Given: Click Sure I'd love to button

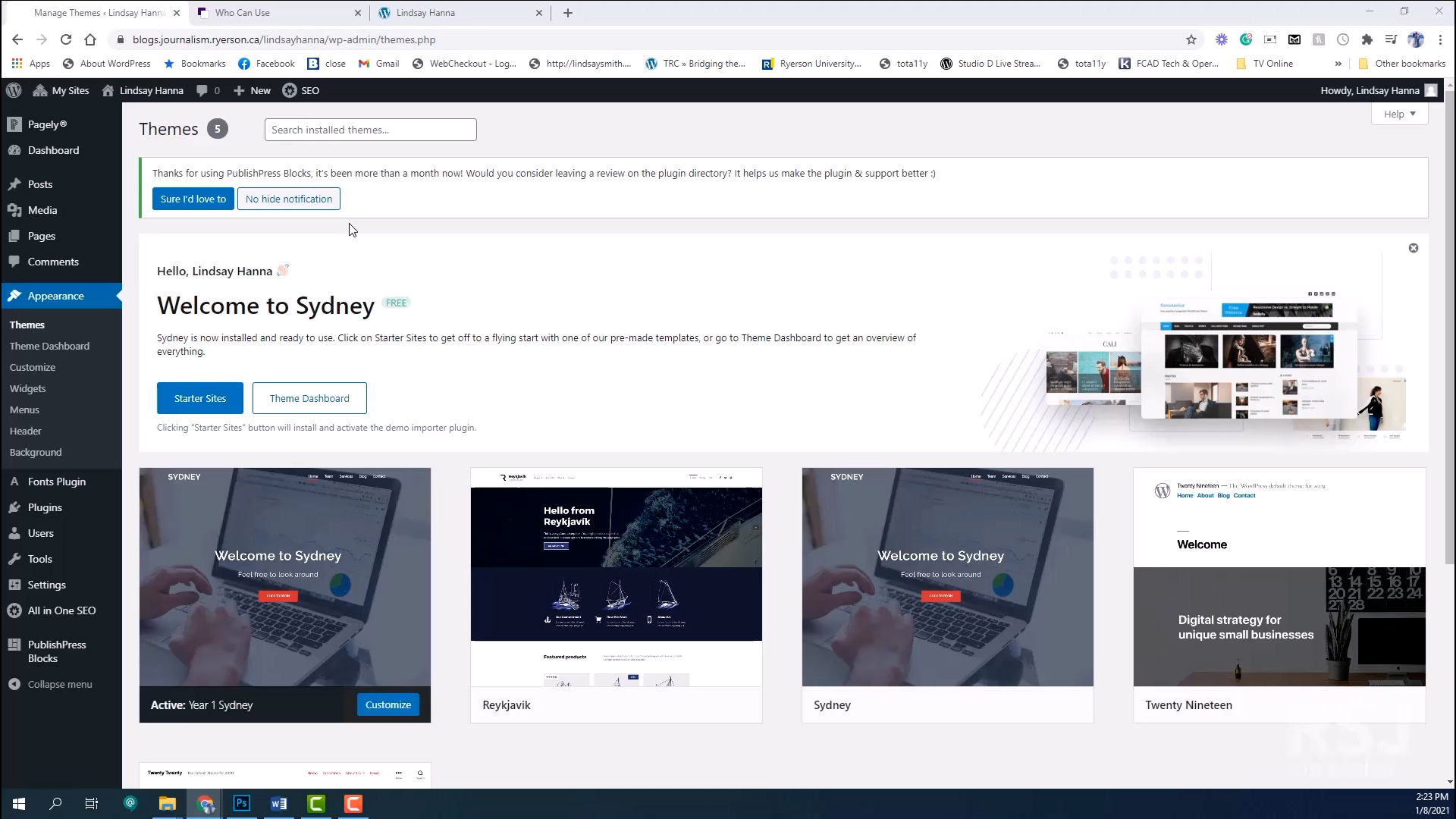Looking at the screenshot, I should (x=193, y=199).
